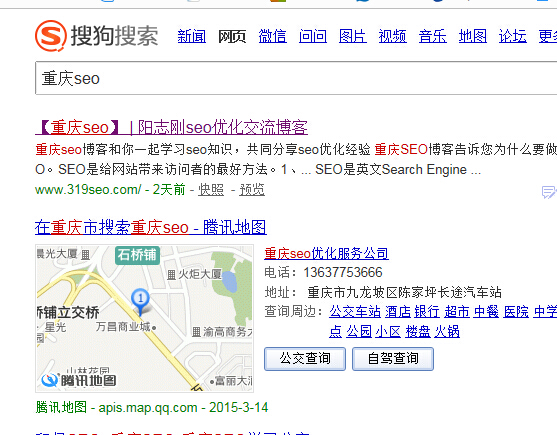Select the 音乐 music tab

pyautogui.click(x=433, y=36)
